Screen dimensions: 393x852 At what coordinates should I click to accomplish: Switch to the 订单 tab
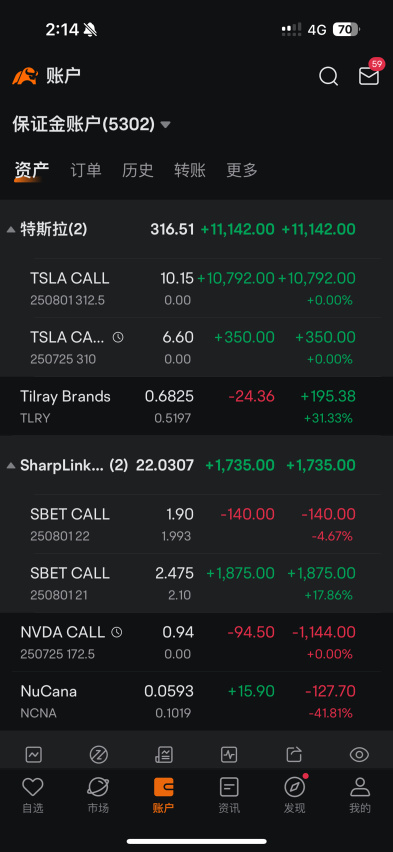click(86, 170)
